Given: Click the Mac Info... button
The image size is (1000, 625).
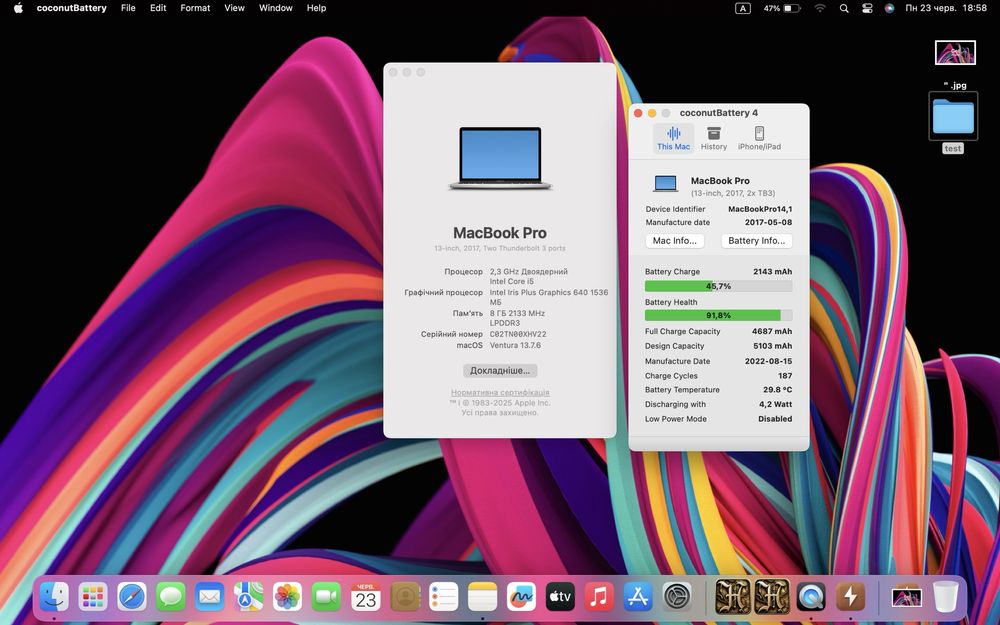Looking at the screenshot, I should (x=675, y=240).
